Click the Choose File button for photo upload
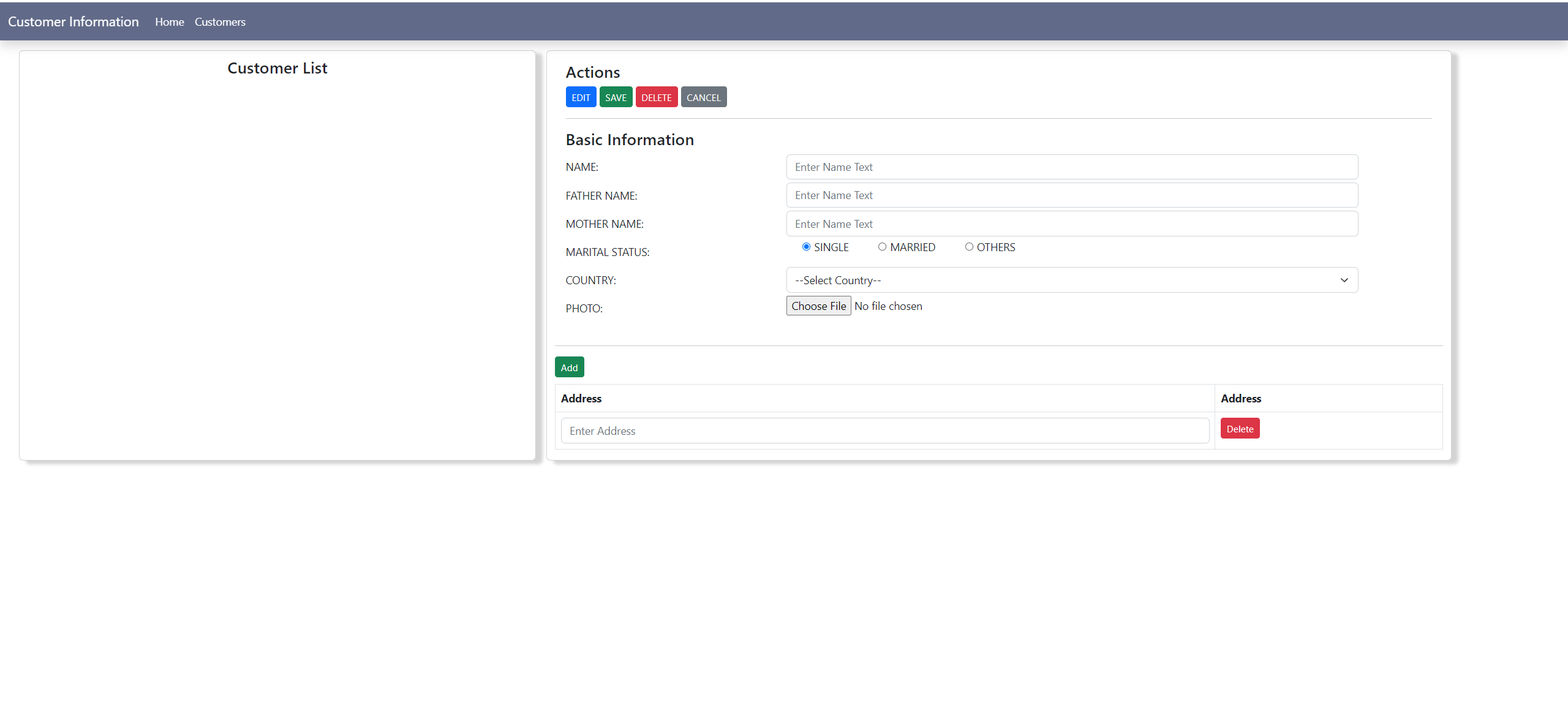Screen dimensions: 1568x727 pyautogui.click(x=818, y=306)
